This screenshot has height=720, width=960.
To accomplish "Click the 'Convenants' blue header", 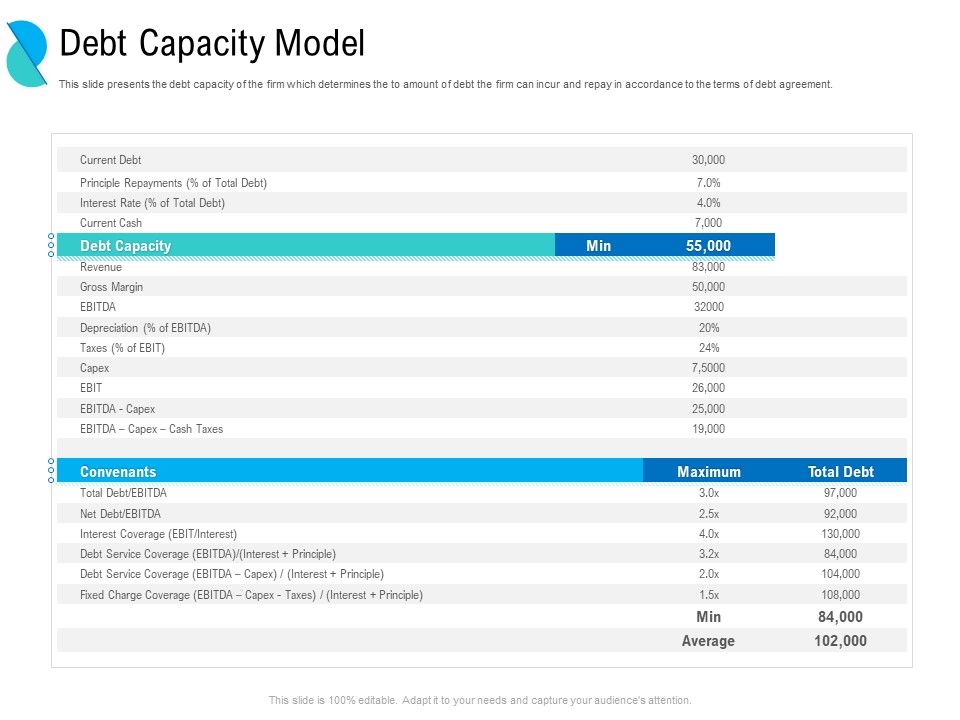I will point(350,471).
